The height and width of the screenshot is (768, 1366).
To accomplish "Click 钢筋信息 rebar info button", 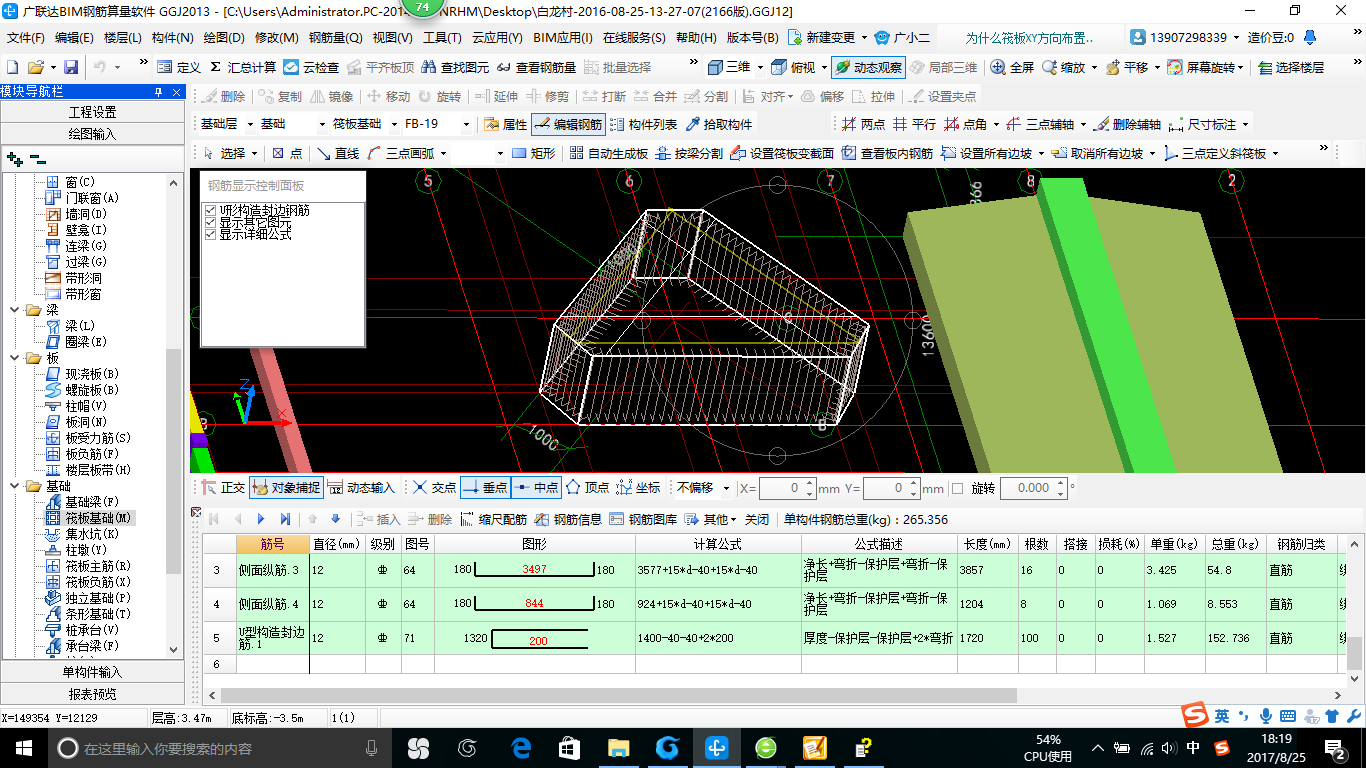I will [569, 520].
